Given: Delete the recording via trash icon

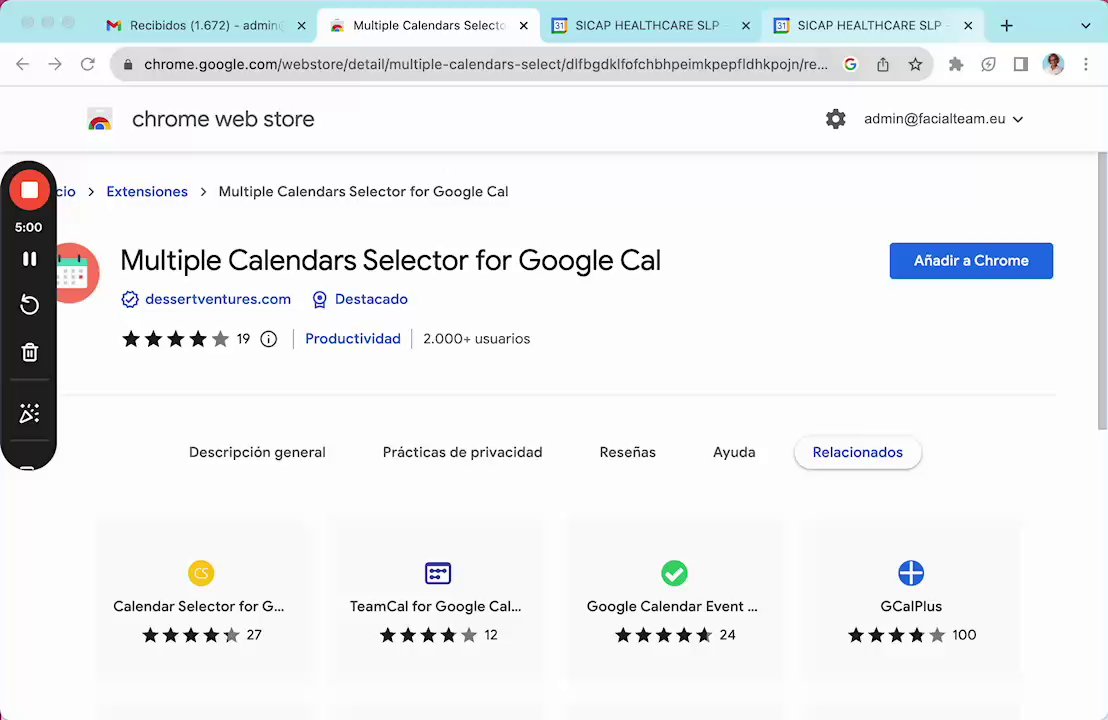Looking at the screenshot, I should tap(29, 352).
